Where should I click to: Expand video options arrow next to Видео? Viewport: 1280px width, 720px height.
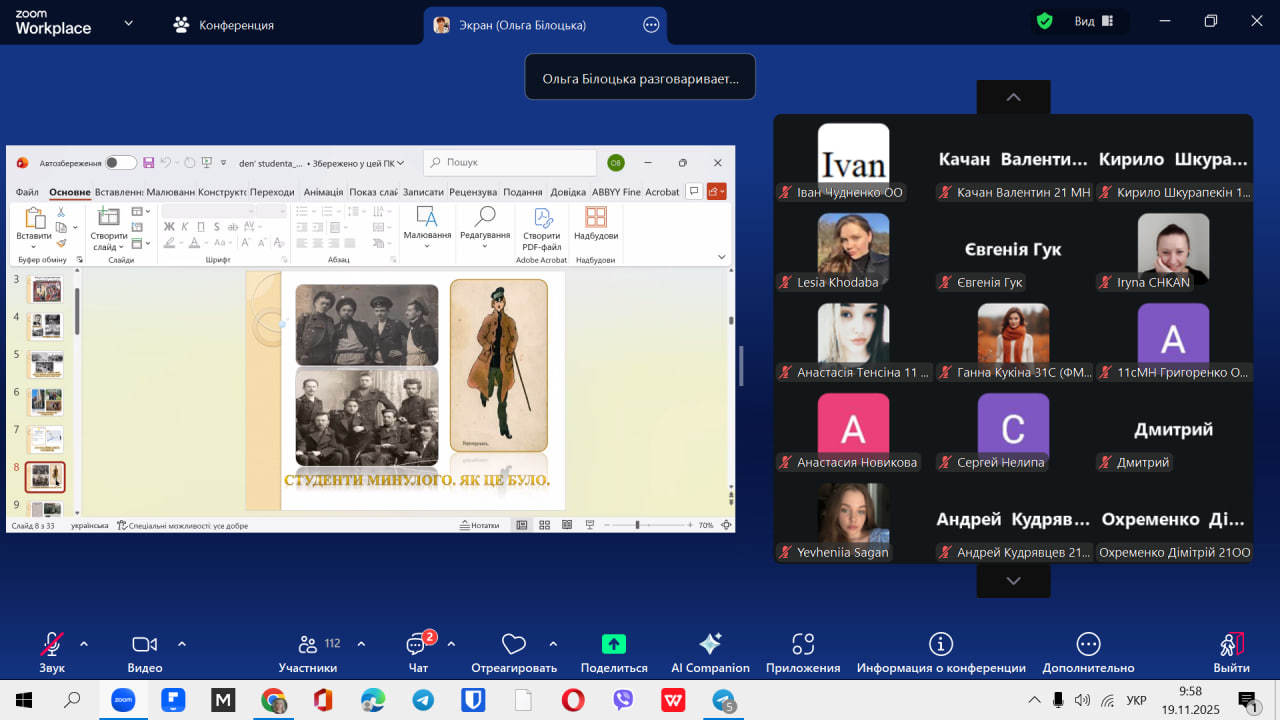point(182,644)
